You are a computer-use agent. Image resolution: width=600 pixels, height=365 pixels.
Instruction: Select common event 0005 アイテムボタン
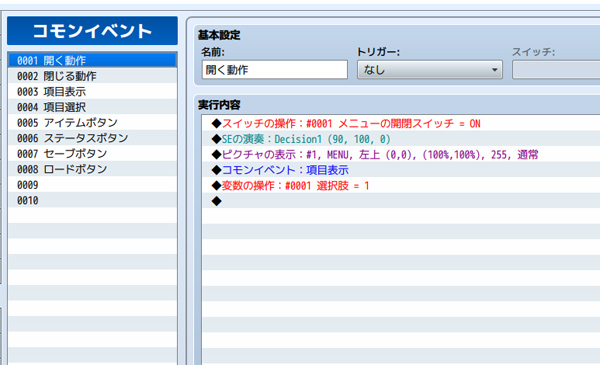(92, 122)
